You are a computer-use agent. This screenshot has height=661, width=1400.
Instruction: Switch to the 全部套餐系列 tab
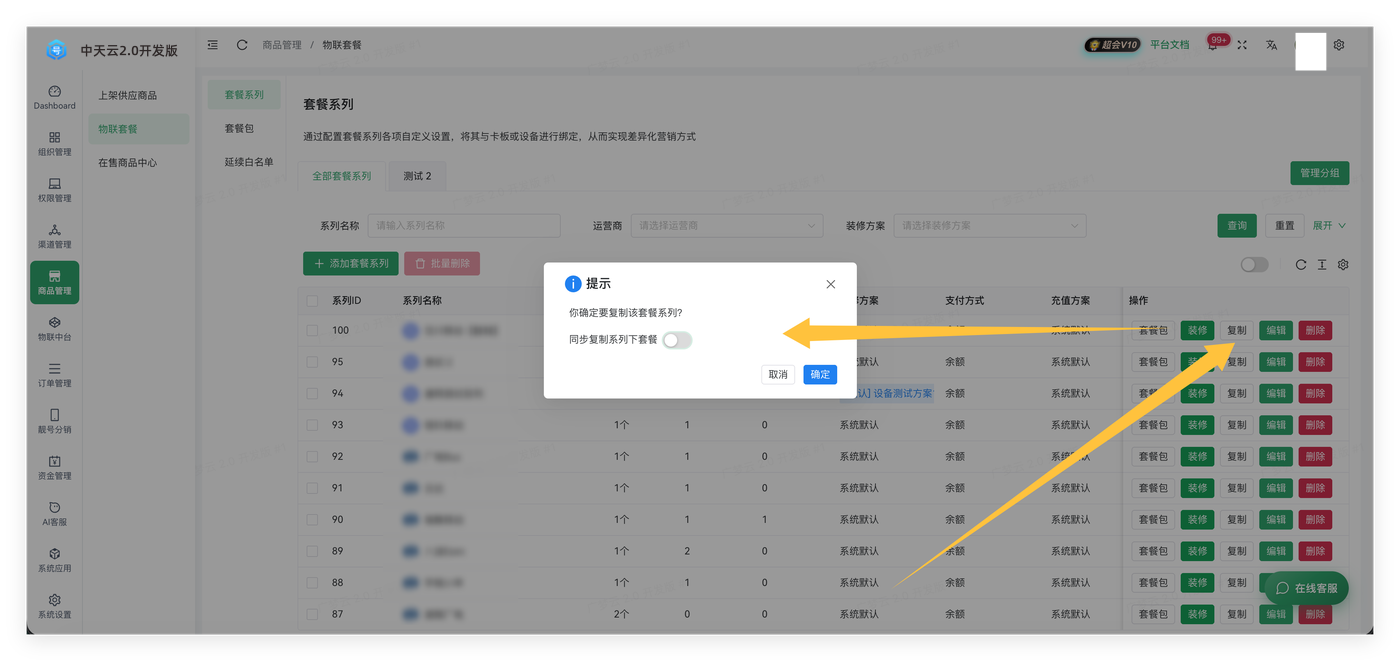point(341,176)
